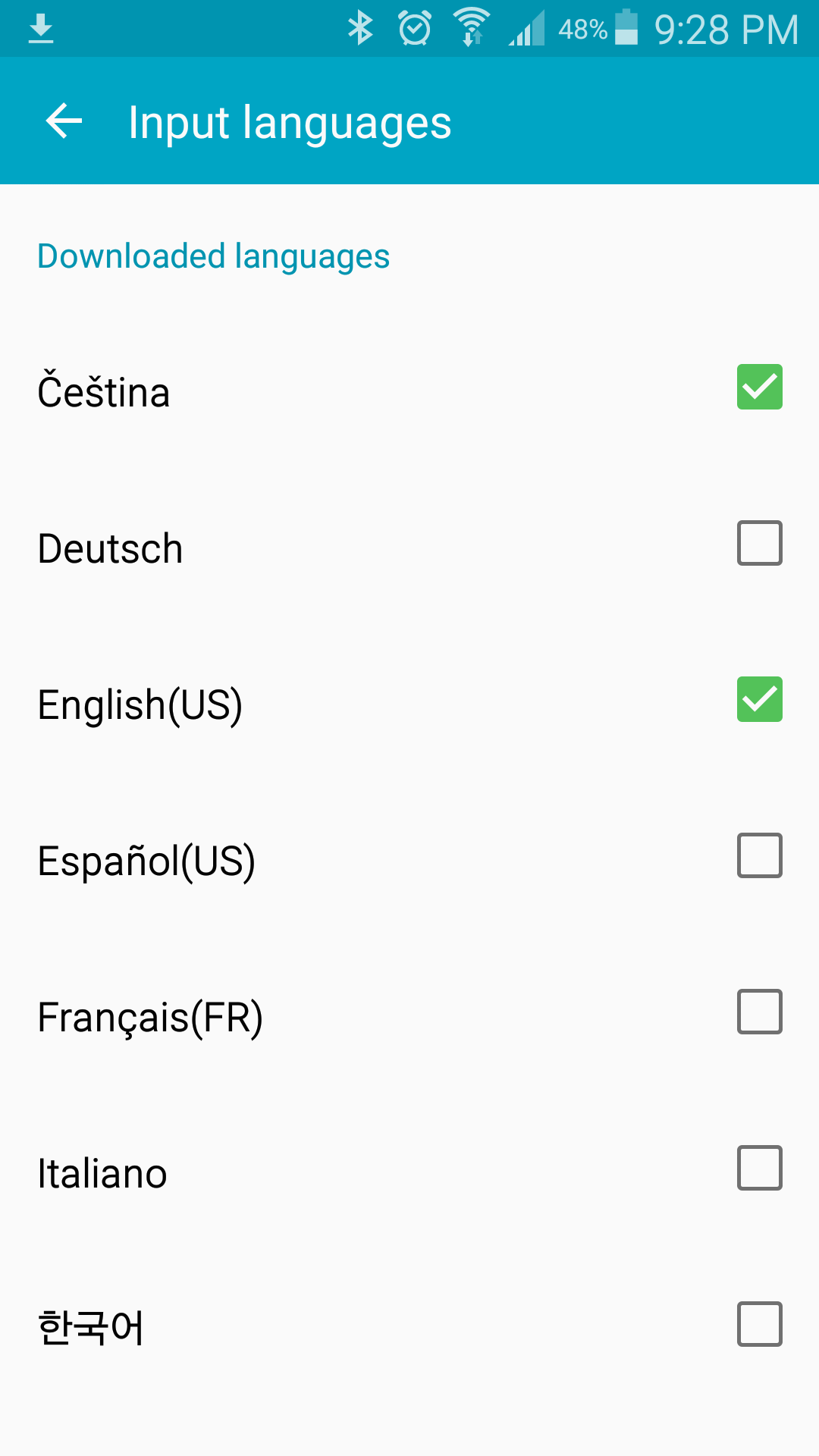Tap the Wi-Fi status icon
The width and height of the screenshot is (819, 1456).
(472, 28)
